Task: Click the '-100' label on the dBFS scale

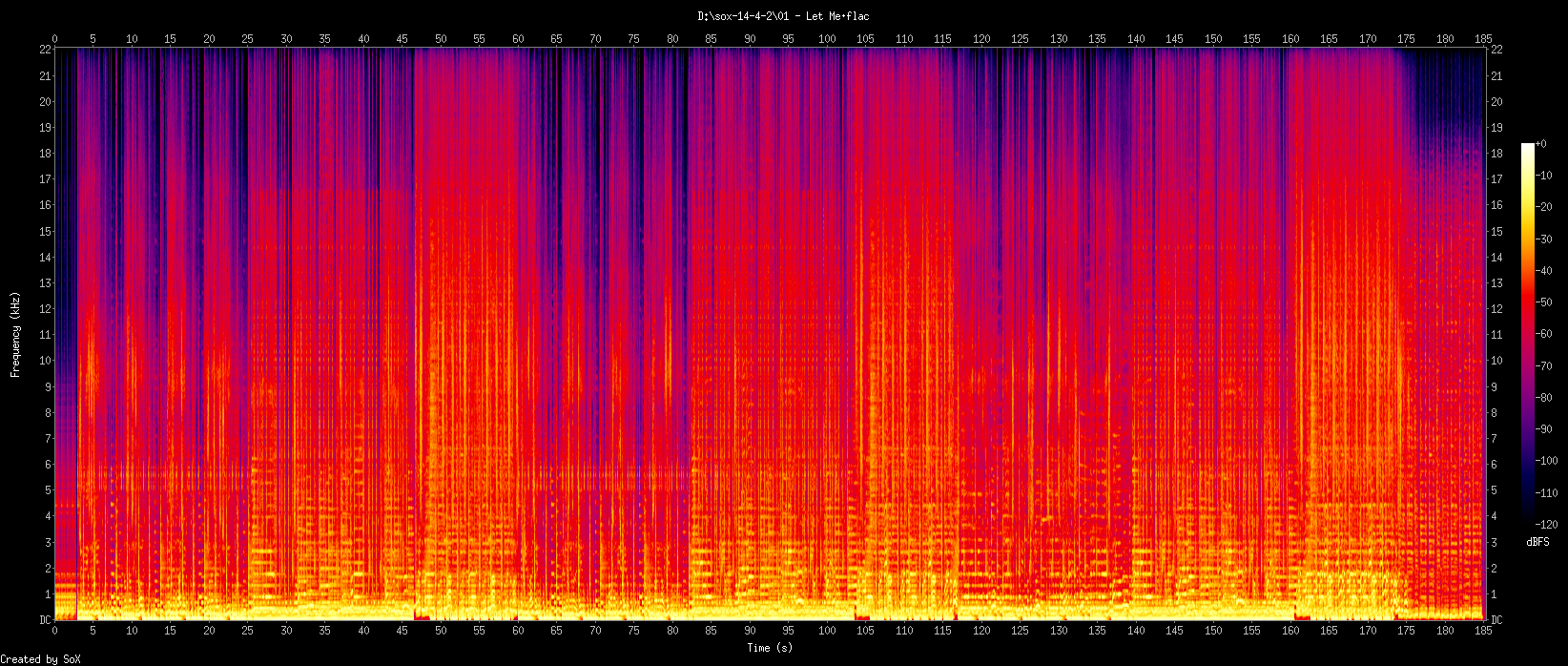Action: pyautogui.click(x=1548, y=462)
